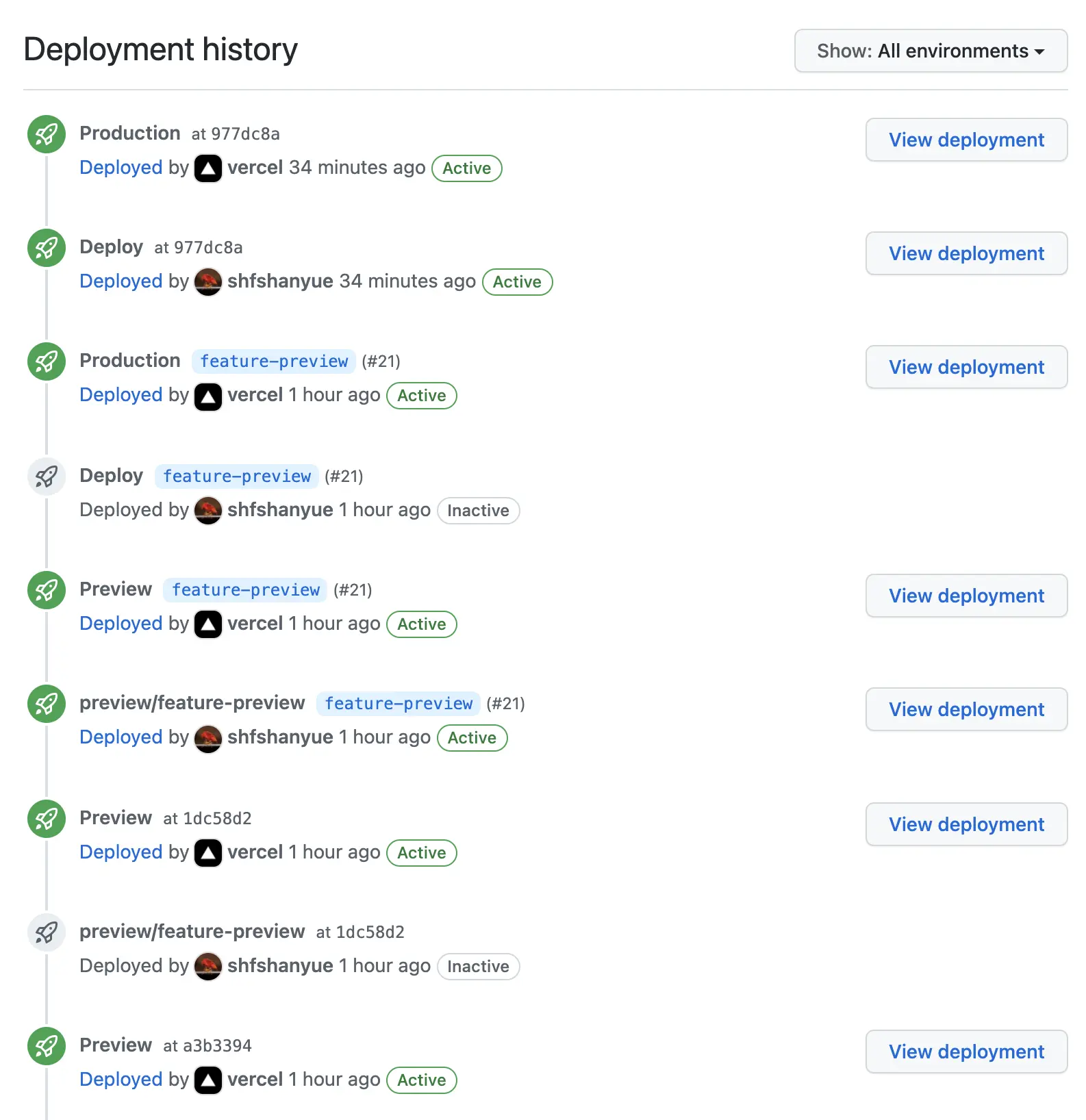Image resolution: width=1086 pixels, height=1120 pixels.
Task: Open Deployed link in Preview a3b3394 row
Action: [121, 1080]
